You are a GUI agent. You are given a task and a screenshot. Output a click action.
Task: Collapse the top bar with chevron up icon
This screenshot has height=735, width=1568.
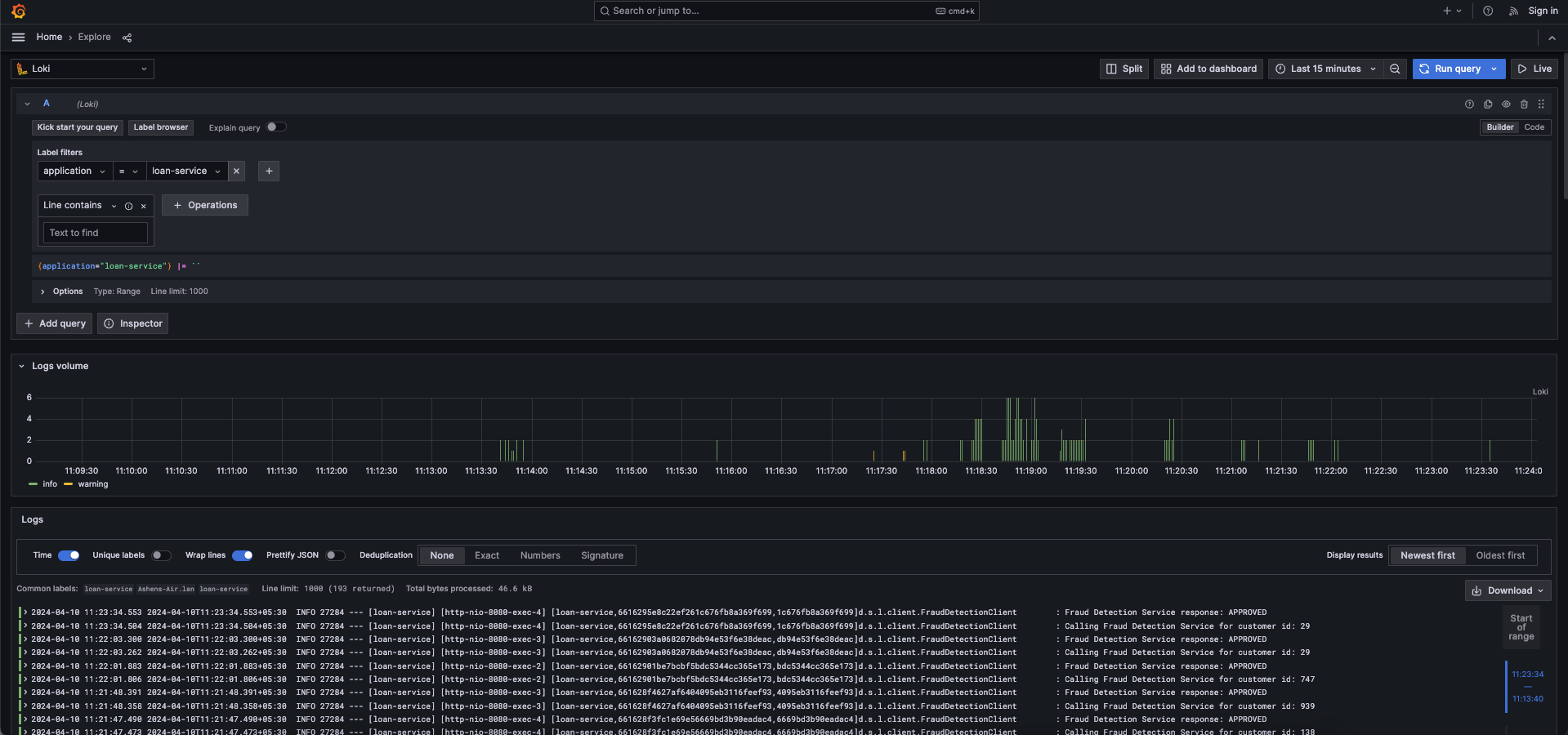pyautogui.click(x=1552, y=38)
